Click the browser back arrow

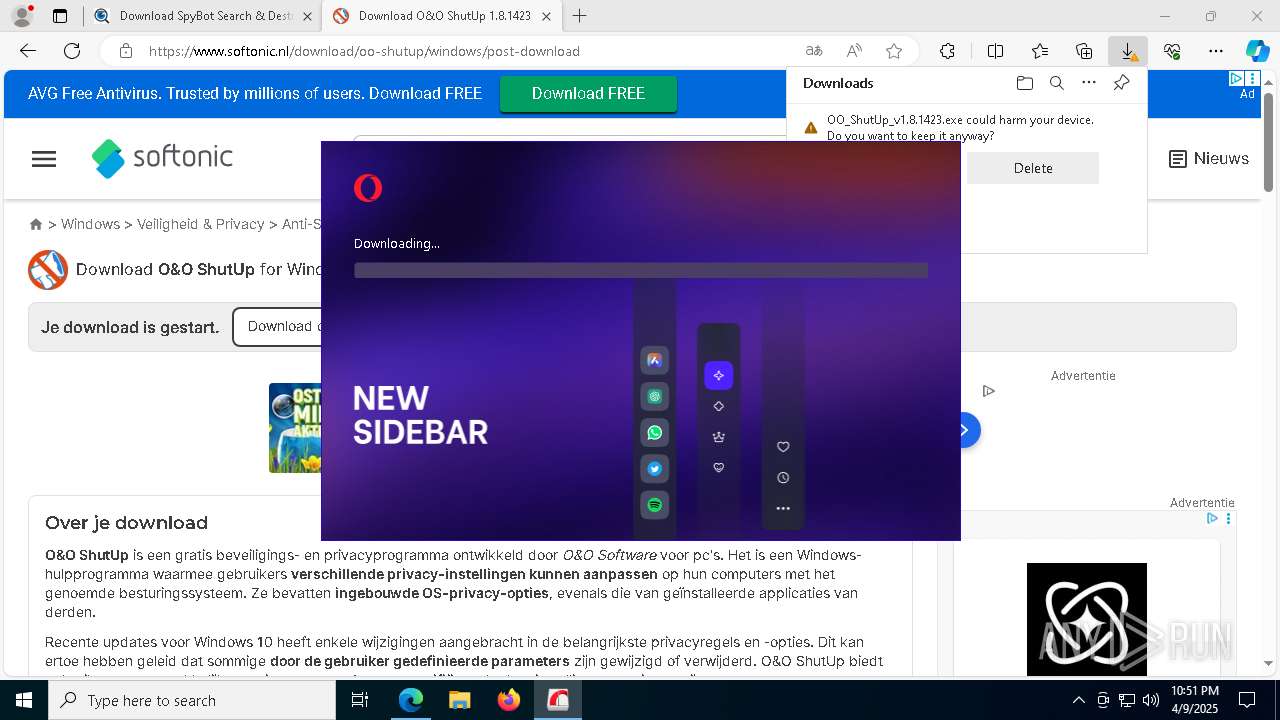click(28, 51)
